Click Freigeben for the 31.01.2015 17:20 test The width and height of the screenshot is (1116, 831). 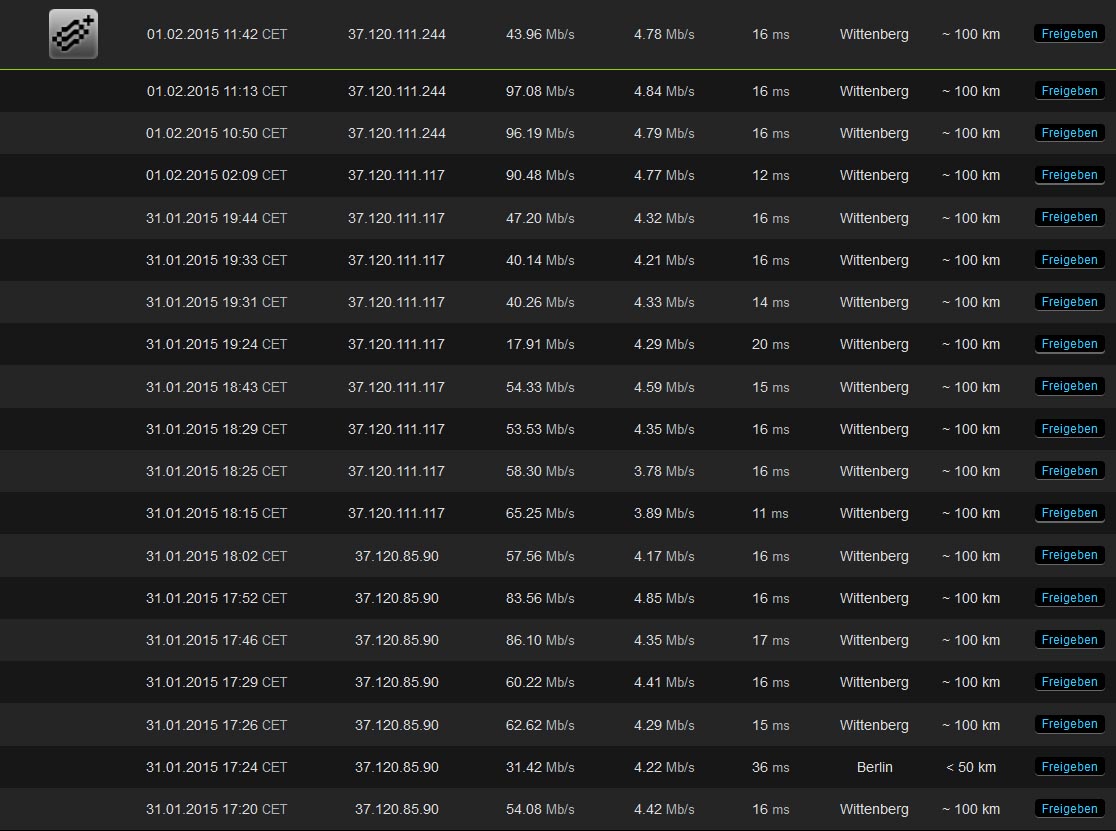pos(1069,809)
